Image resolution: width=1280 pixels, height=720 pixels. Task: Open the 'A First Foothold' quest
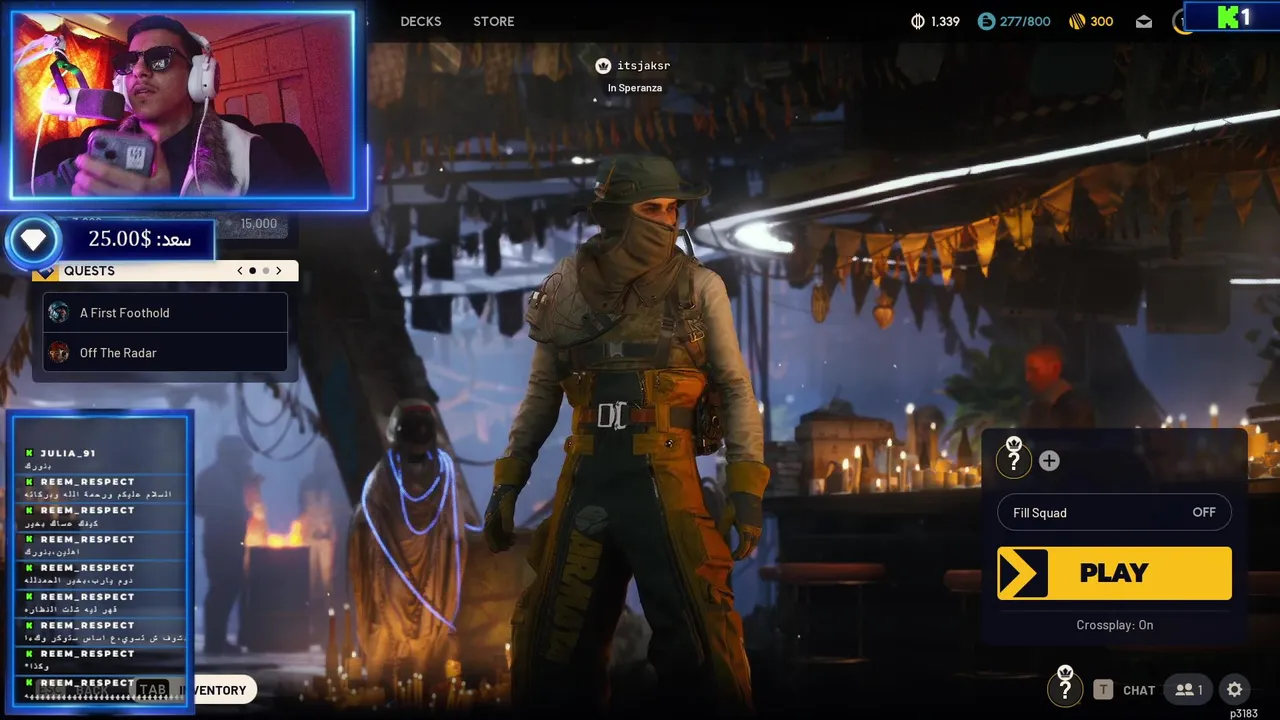[x=165, y=312]
